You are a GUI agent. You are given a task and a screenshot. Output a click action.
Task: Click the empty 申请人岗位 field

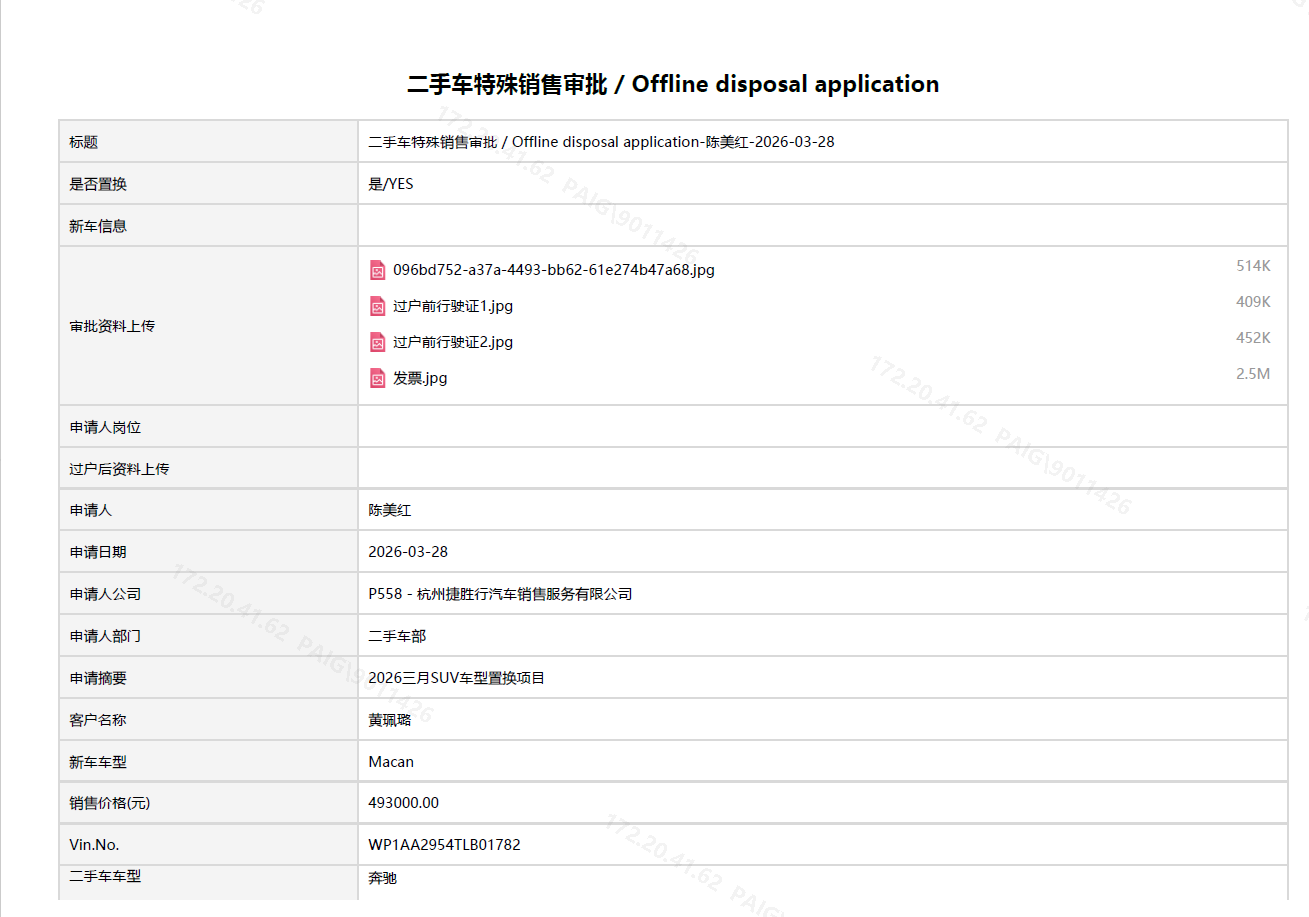822,427
